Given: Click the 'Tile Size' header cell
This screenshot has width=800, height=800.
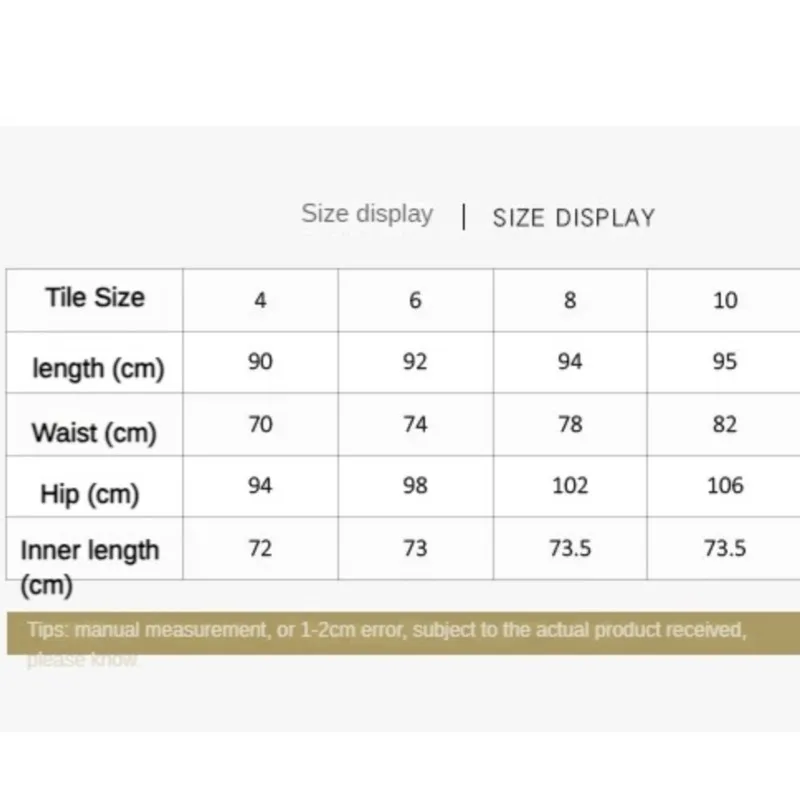Looking at the screenshot, I should point(95,297).
